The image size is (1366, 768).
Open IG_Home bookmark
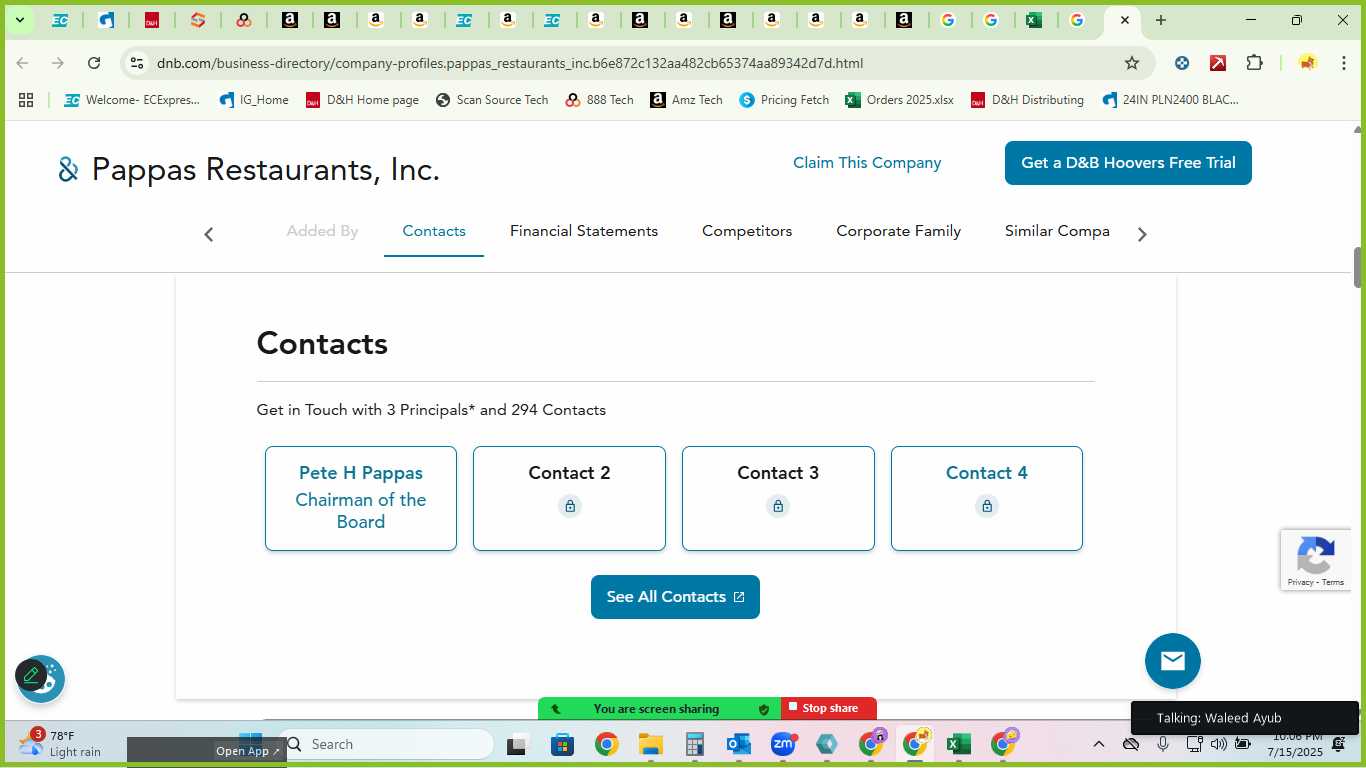[254, 100]
